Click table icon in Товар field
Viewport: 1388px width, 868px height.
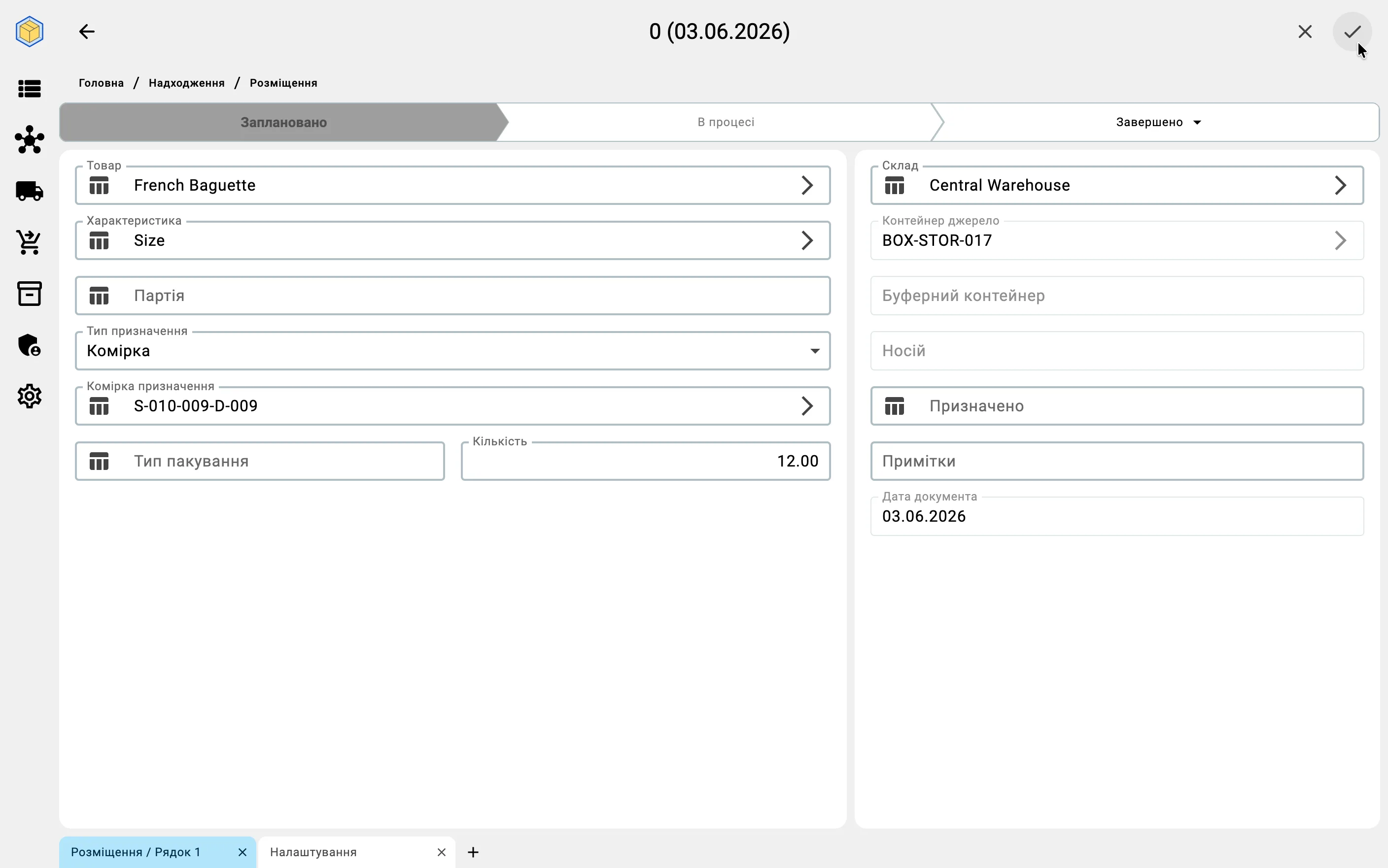pos(100,185)
